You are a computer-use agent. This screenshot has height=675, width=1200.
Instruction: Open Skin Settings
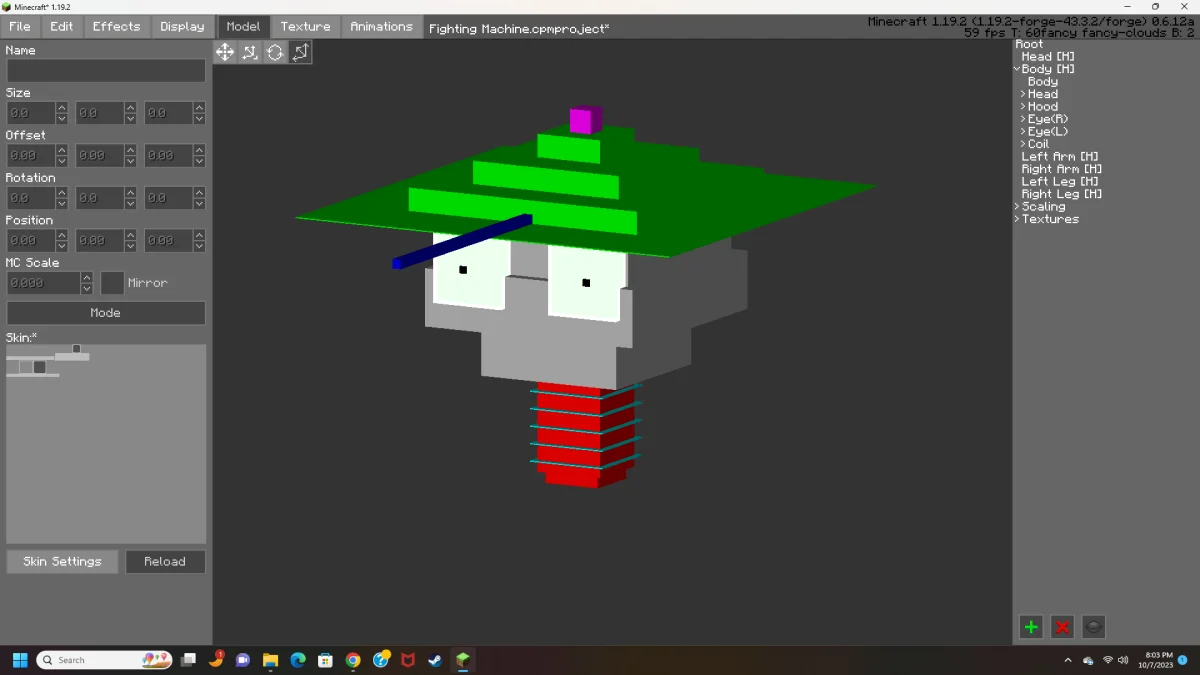pyautogui.click(x=62, y=562)
